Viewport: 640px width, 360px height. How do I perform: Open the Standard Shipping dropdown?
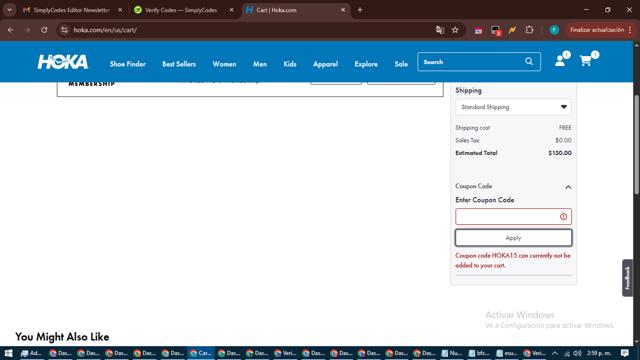[513, 107]
